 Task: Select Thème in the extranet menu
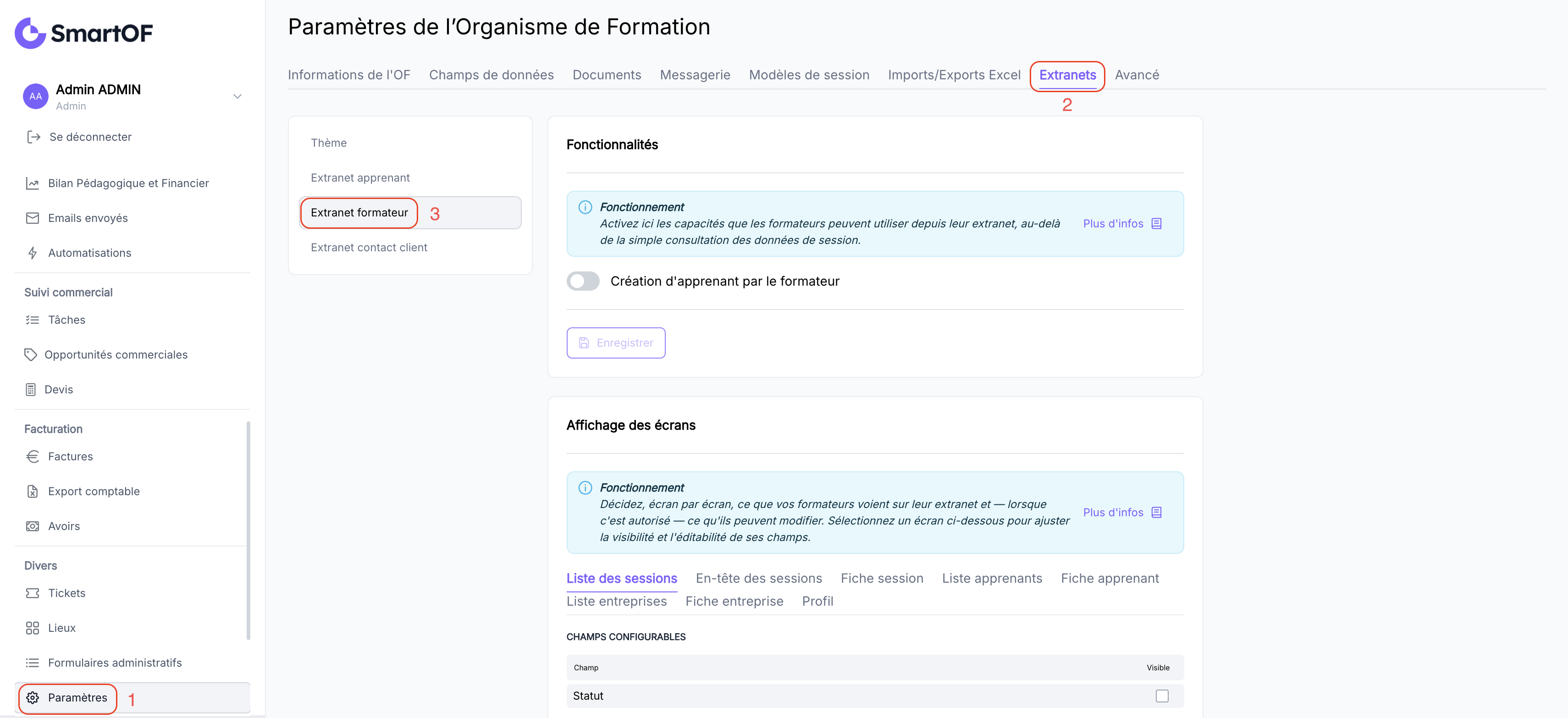[329, 143]
